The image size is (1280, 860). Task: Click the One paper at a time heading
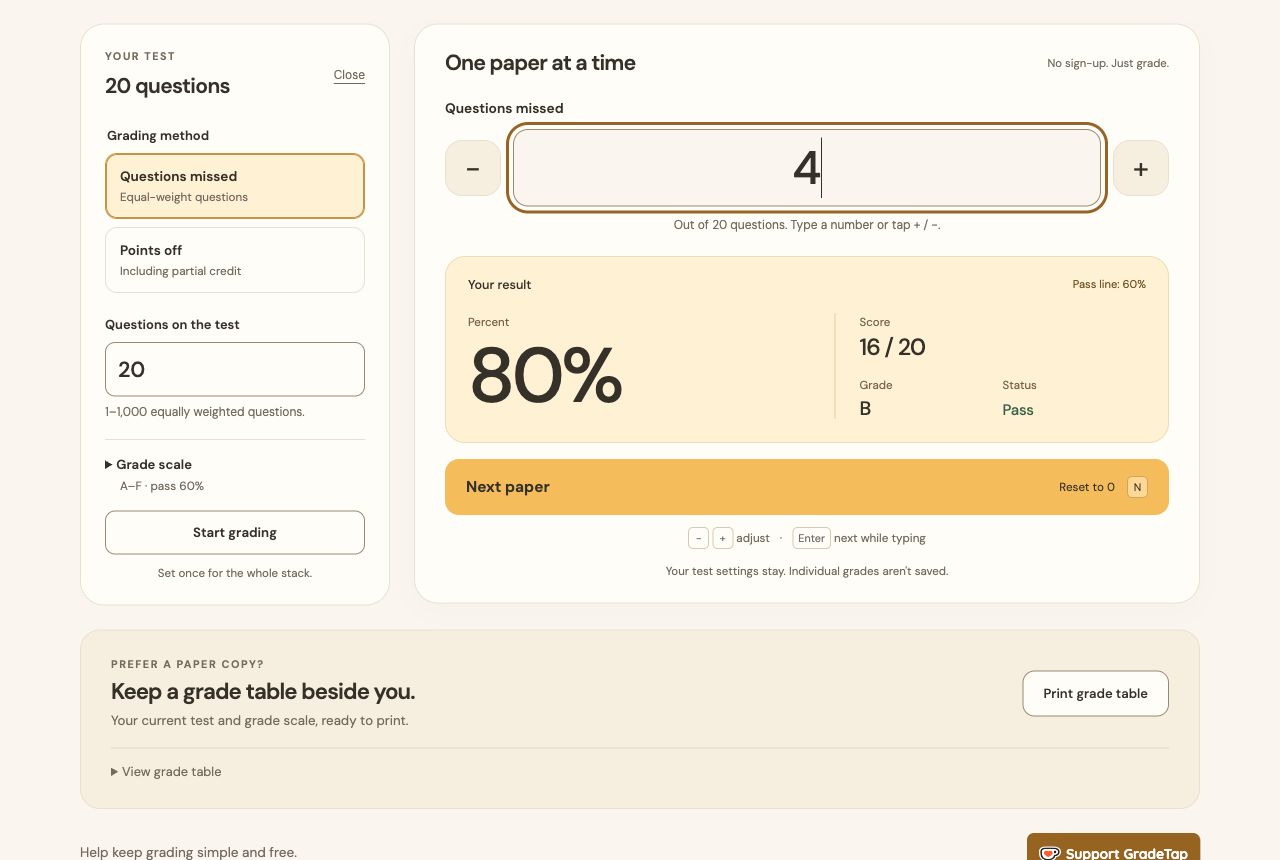point(540,63)
